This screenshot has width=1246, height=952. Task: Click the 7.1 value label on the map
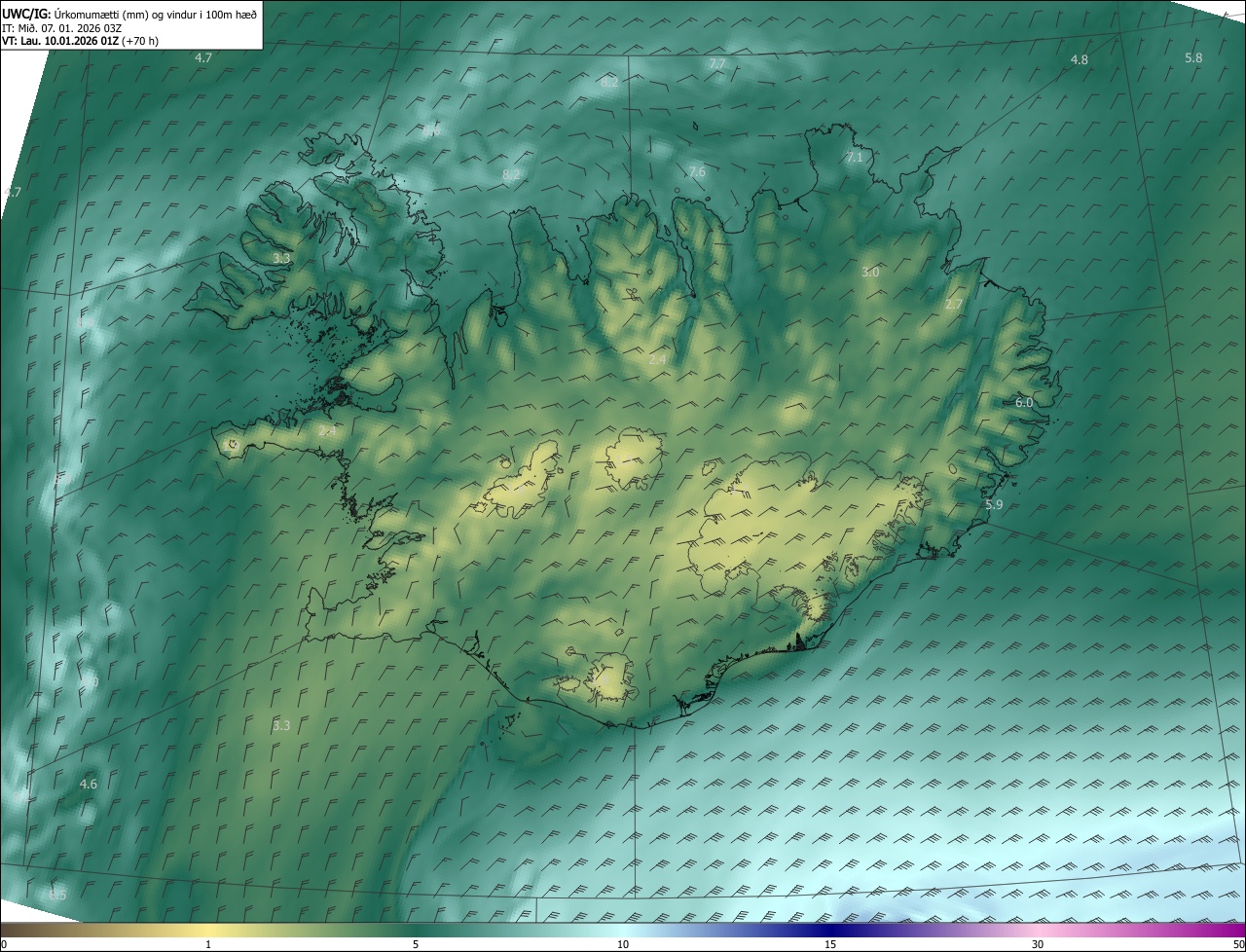(855, 157)
